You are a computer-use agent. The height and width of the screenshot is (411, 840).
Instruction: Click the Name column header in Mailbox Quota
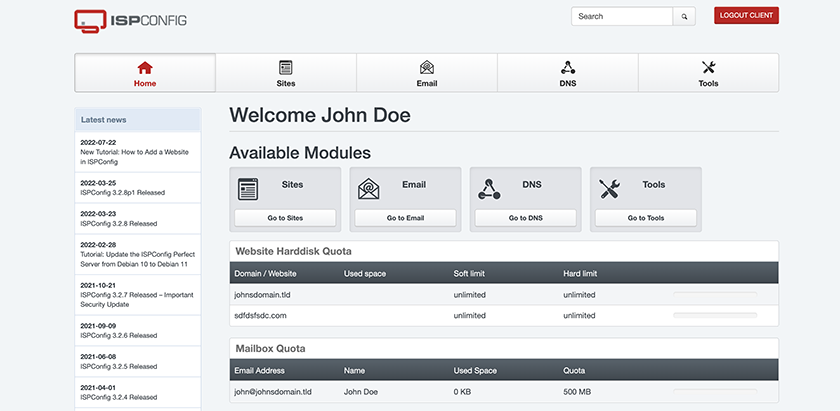(x=355, y=370)
